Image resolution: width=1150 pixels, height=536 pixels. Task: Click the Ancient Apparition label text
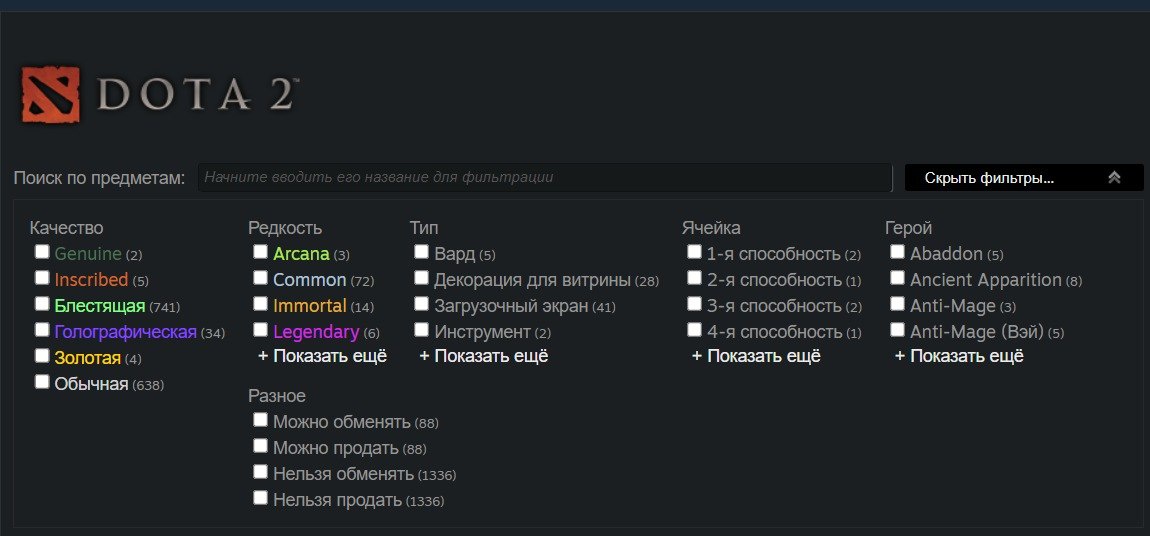coord(986,280)
